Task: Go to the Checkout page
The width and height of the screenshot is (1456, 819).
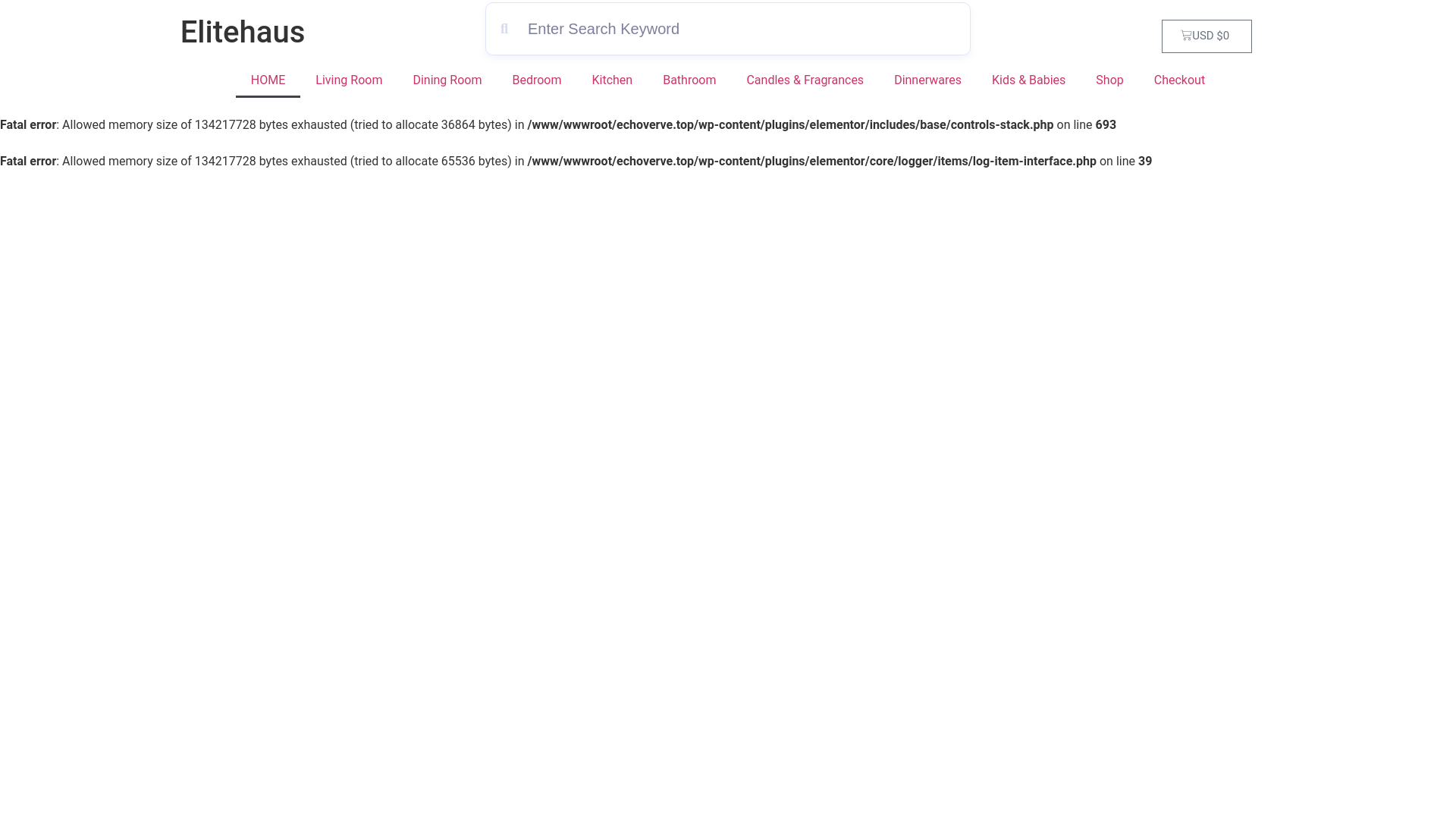Action: coord(1179,80)
